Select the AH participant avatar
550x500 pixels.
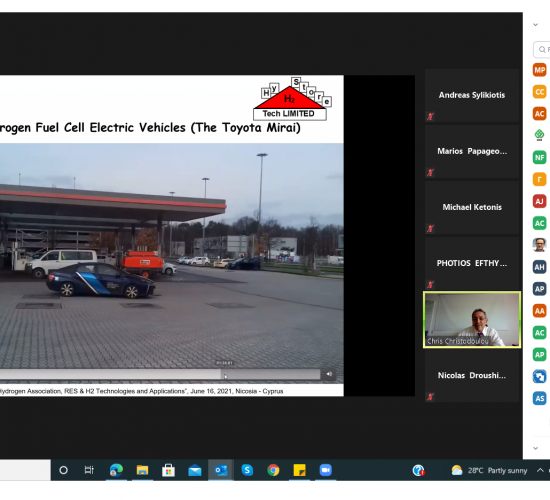pos(539,267)
